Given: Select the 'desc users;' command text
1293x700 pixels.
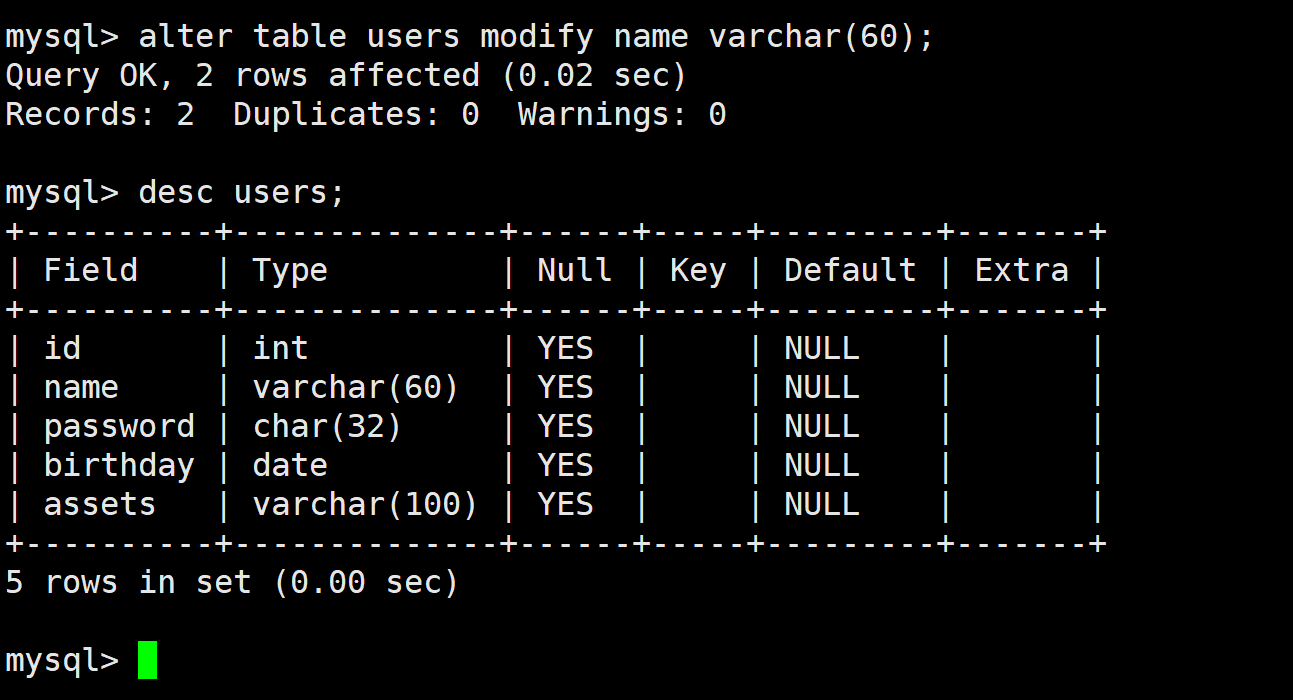Looking at the screenshot, I should click(x=242, y=192).
